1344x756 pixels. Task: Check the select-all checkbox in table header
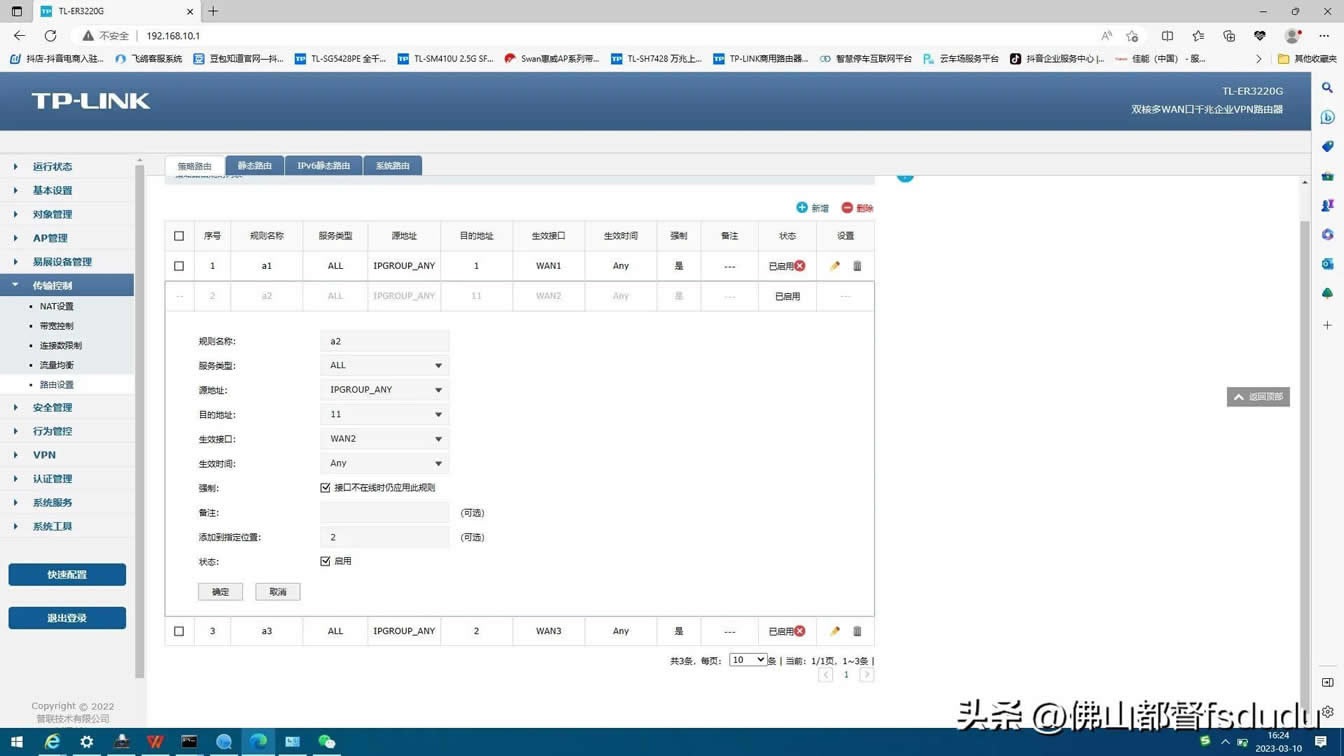coord(179,236)
